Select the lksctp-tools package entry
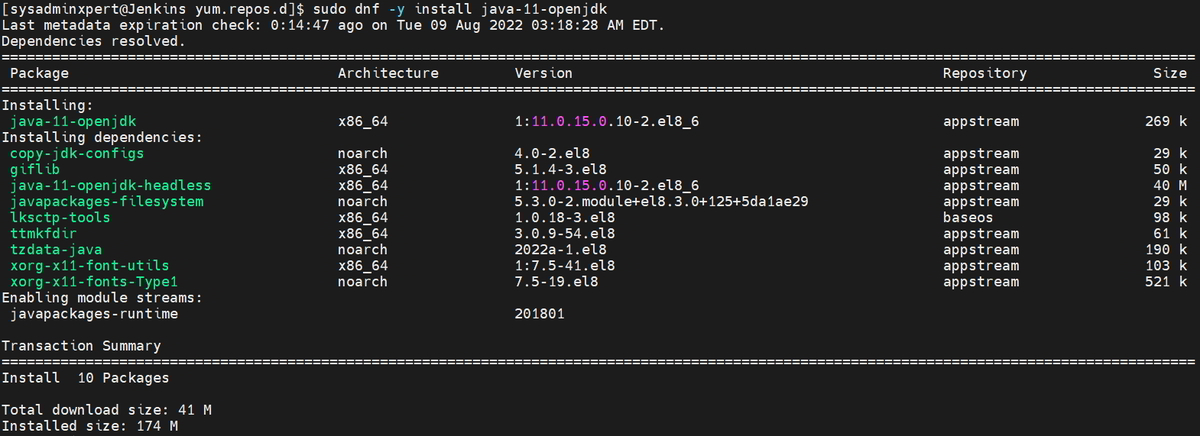The image size is (1200, 436). (60, 217)
